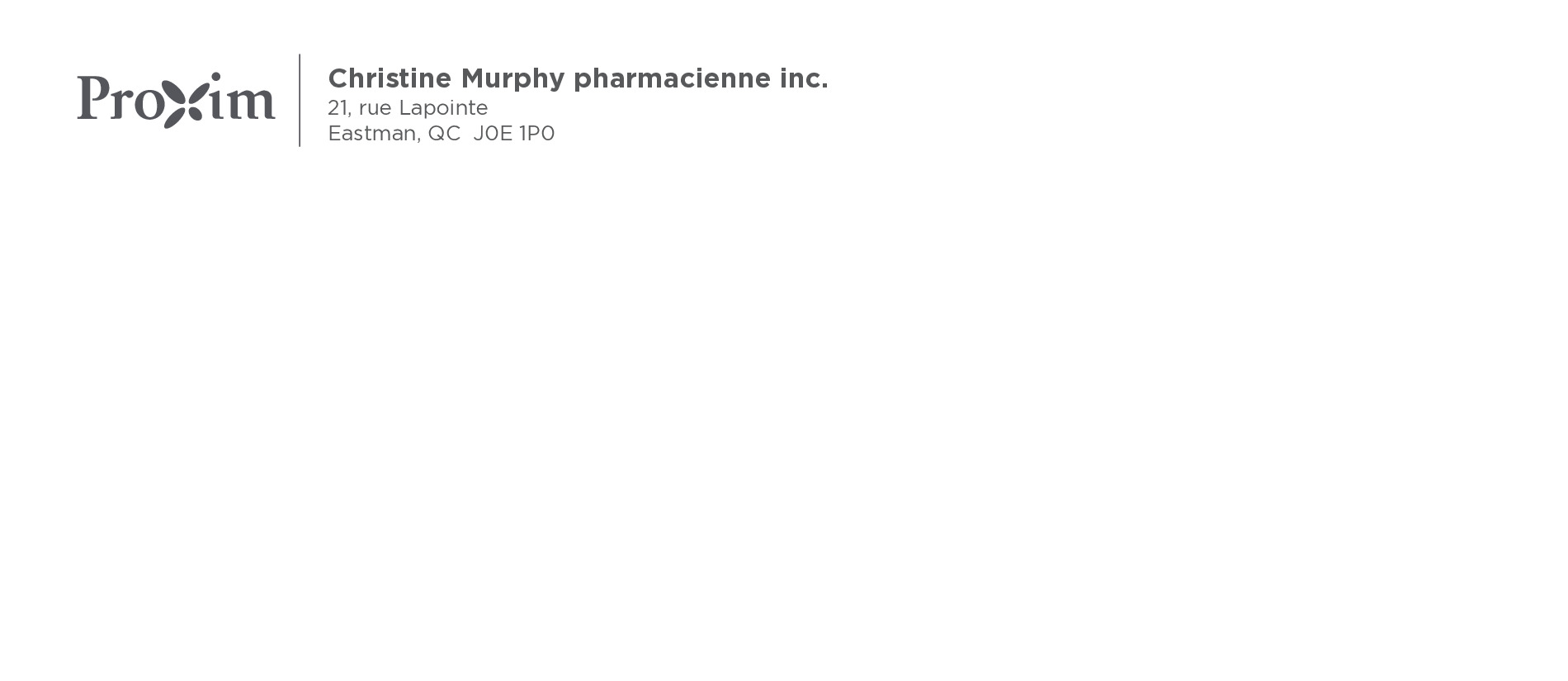
Task: Click "J0E" in the postal code
Action: [x=493, y=134]
